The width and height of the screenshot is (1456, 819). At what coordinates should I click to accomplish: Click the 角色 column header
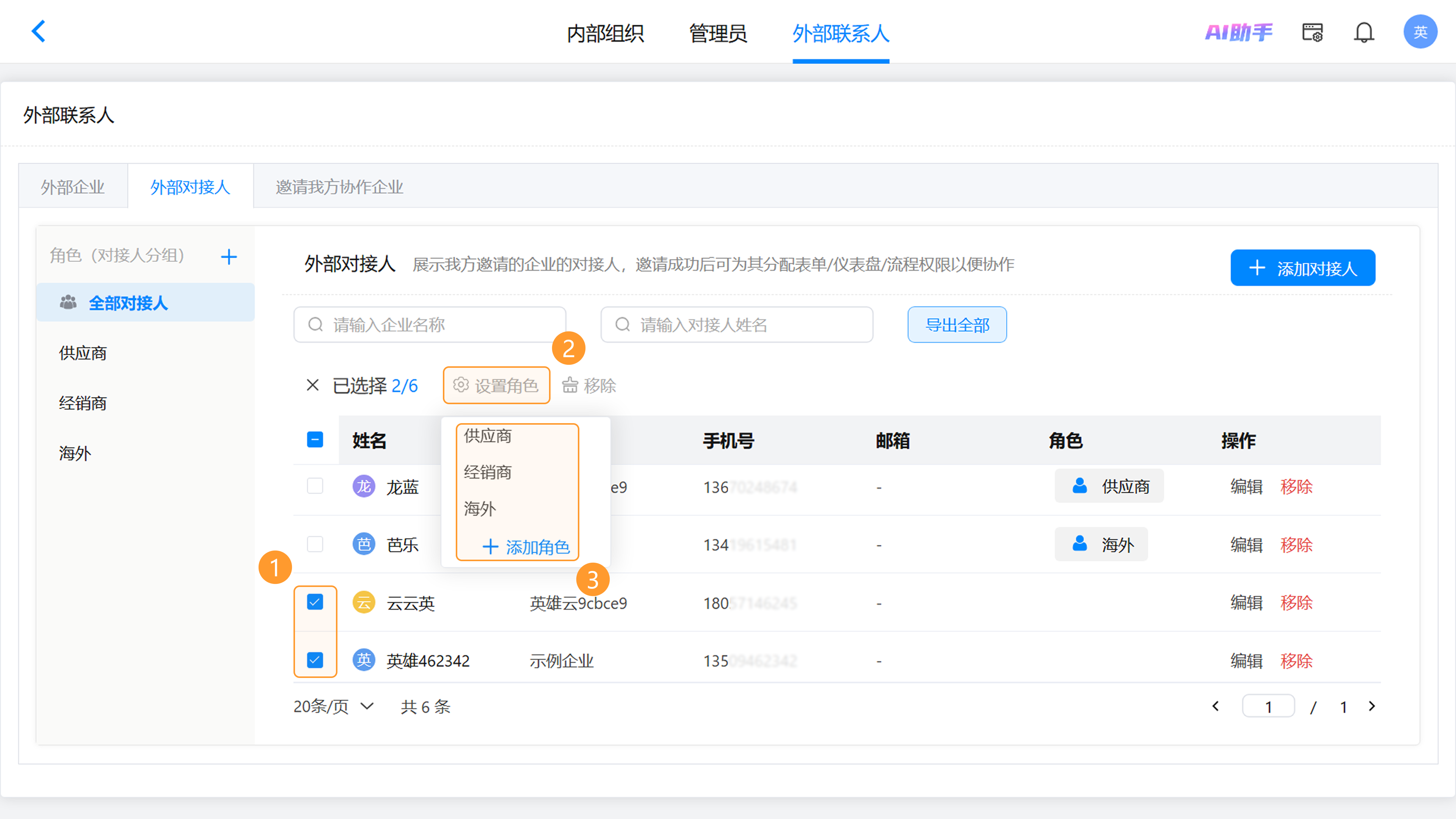[x=1065, y=440]
